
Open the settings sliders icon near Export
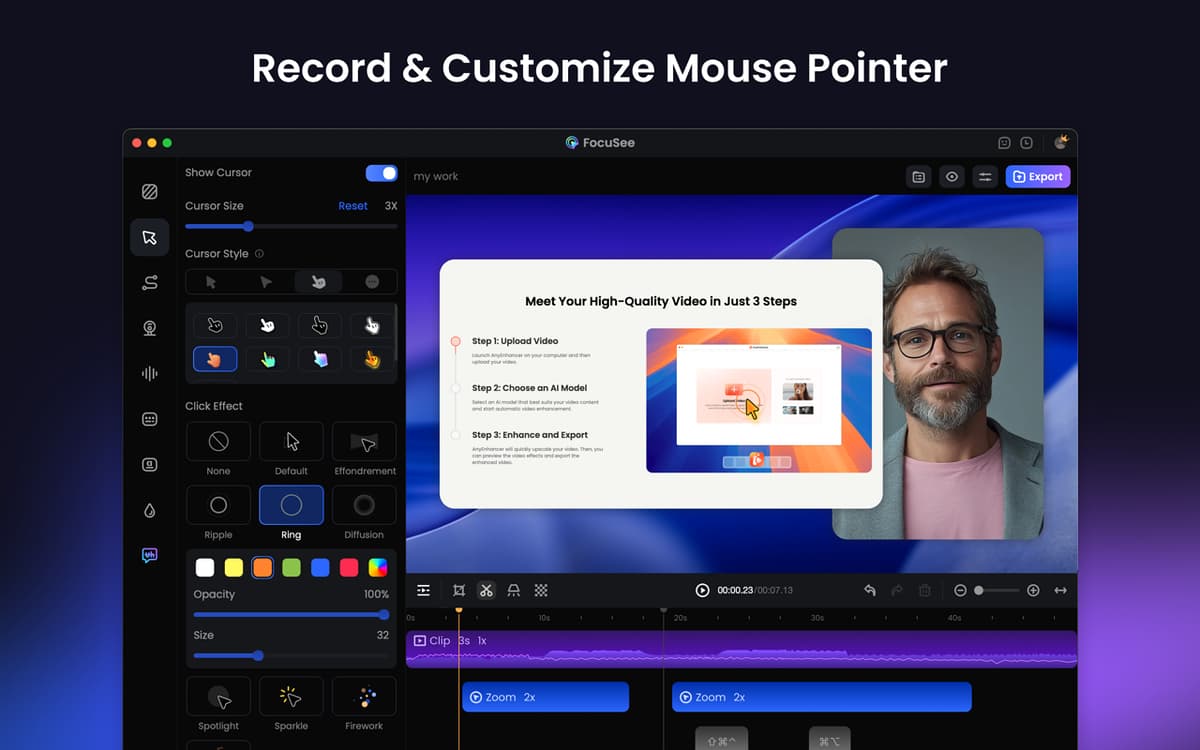click(985, 177)
